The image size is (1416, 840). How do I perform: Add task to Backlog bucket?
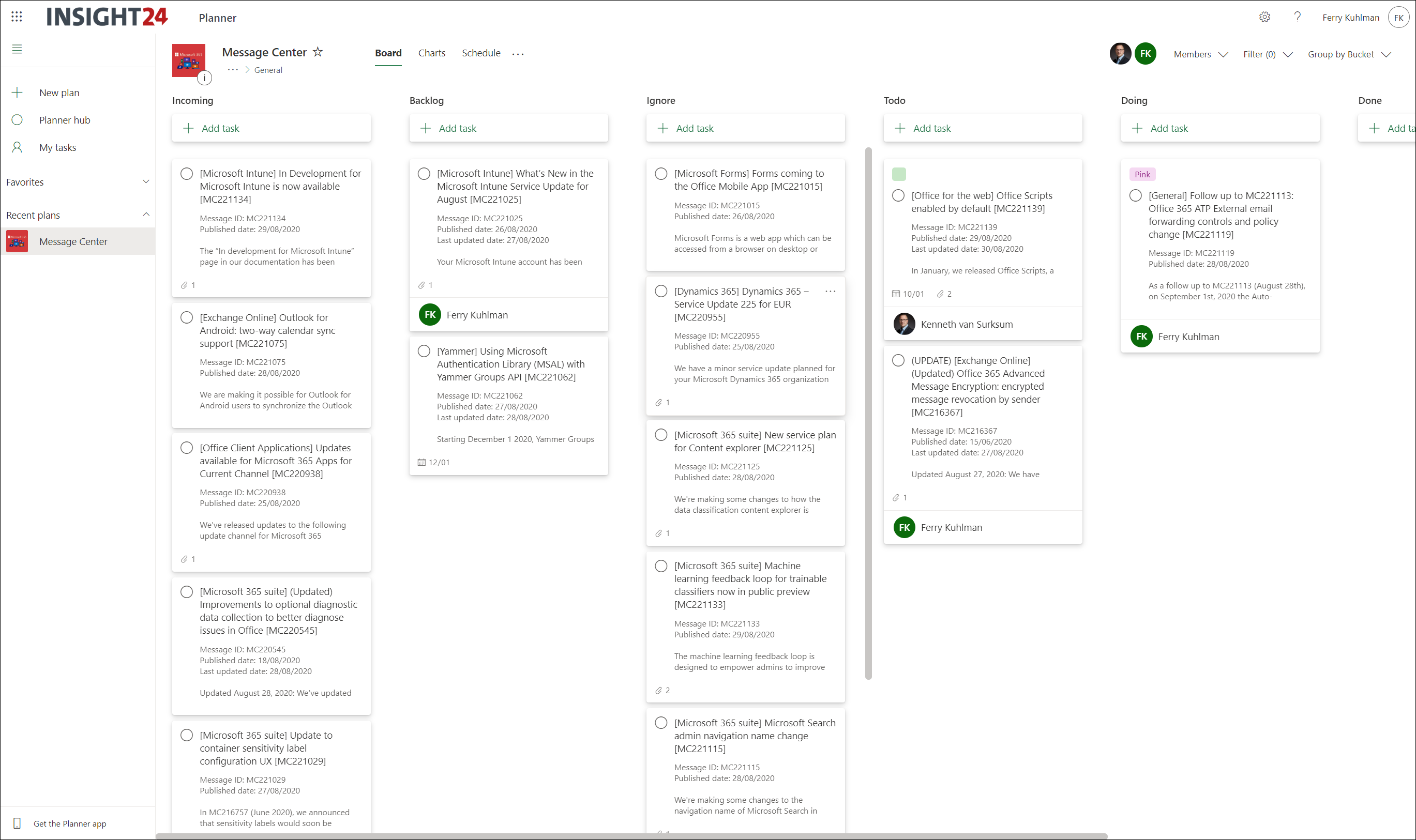(x=508, y=128)
